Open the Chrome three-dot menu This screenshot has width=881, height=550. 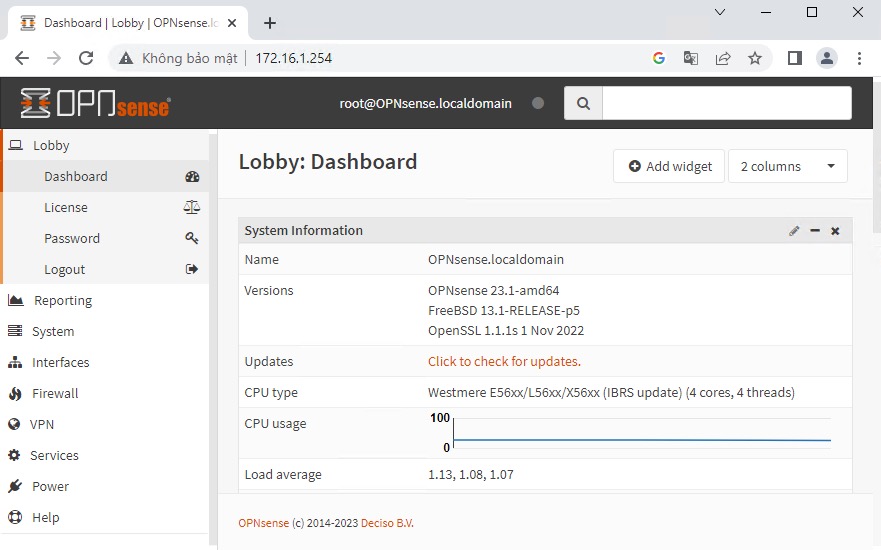tap(859, 58)
